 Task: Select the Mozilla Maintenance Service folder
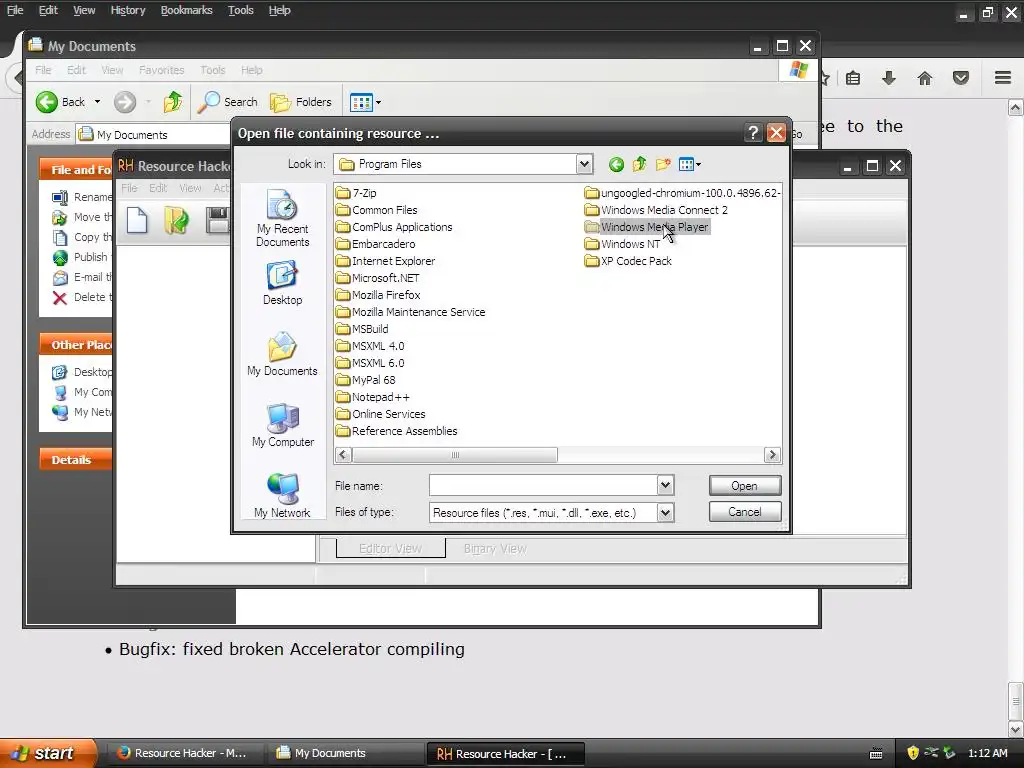pyautogui.click(x=411, y=312)
